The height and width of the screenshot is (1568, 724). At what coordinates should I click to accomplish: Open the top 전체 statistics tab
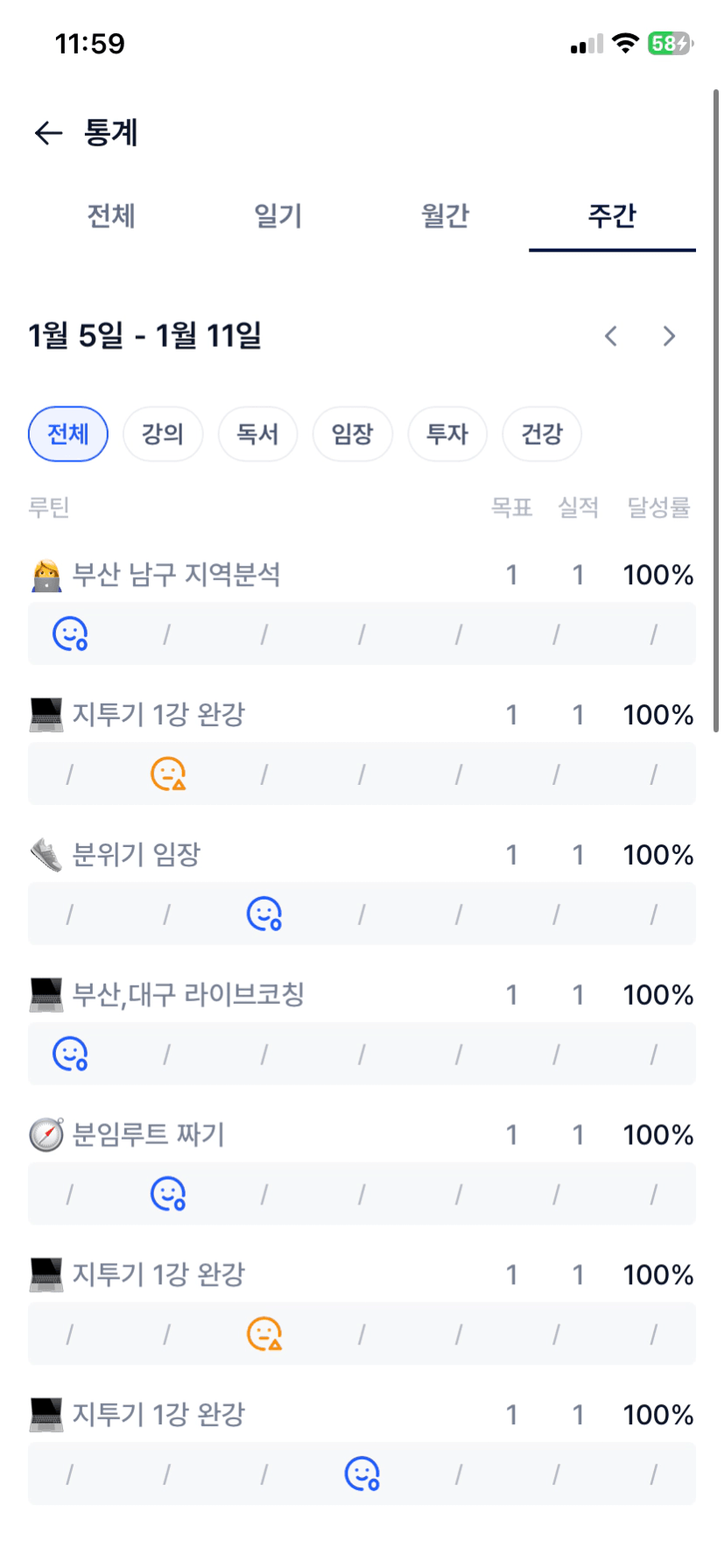click(x=111, y=215)
